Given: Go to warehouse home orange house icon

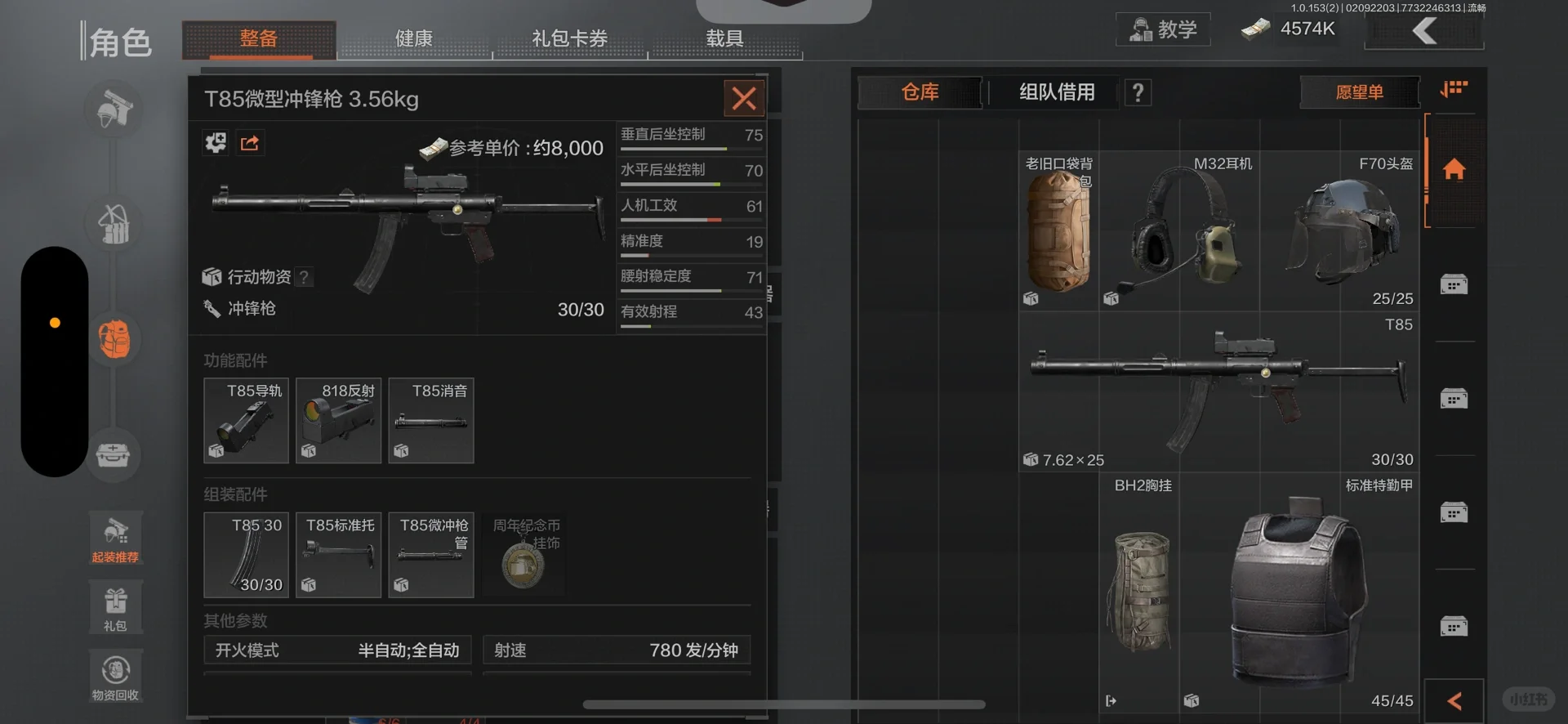Looking at the screenshot, I should pyautogui.click(x=1454, y=169).
